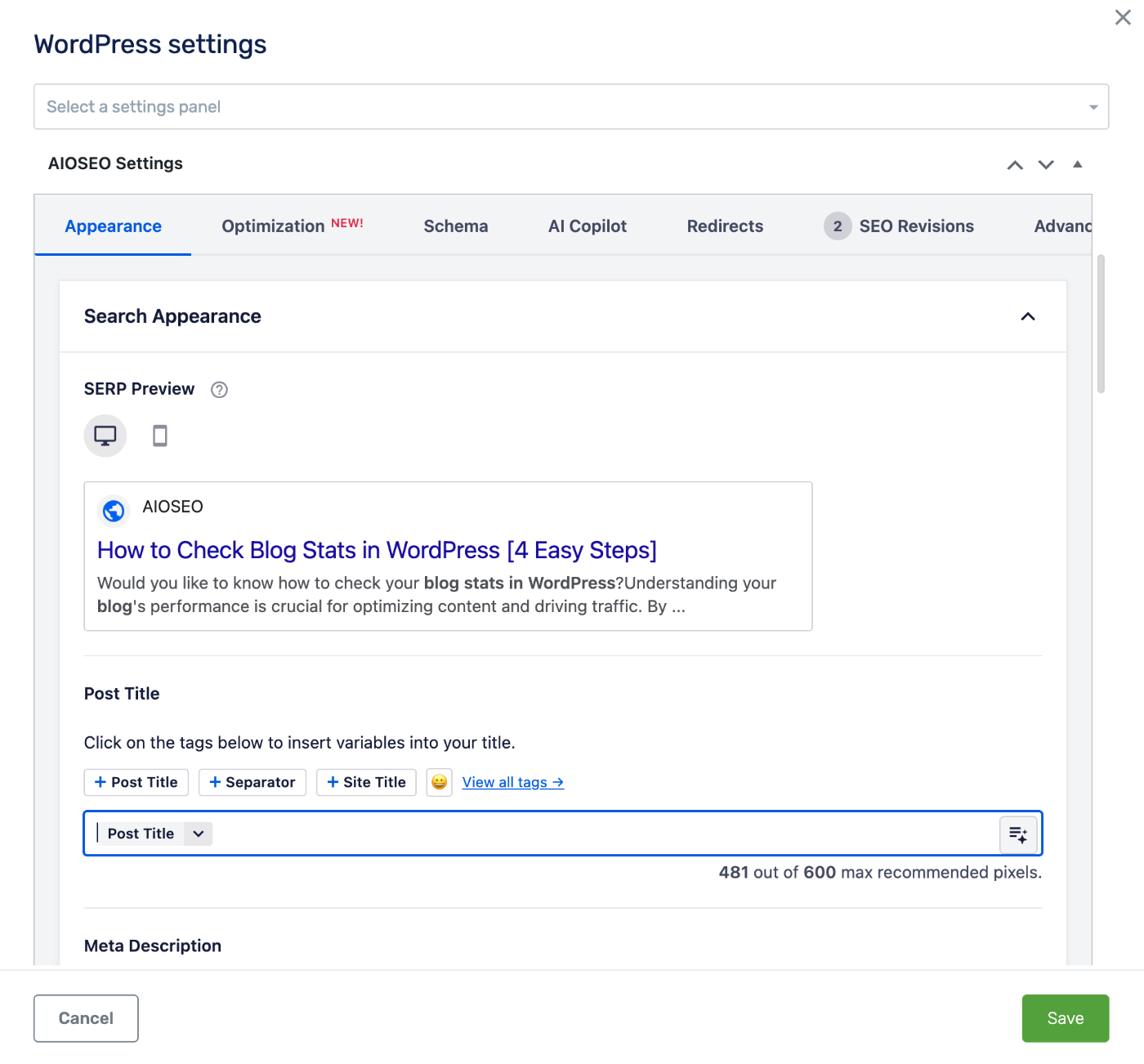Open the Post Title tag dropdown chevron
Screen dimensions: 1144x1064
(199, 834)
